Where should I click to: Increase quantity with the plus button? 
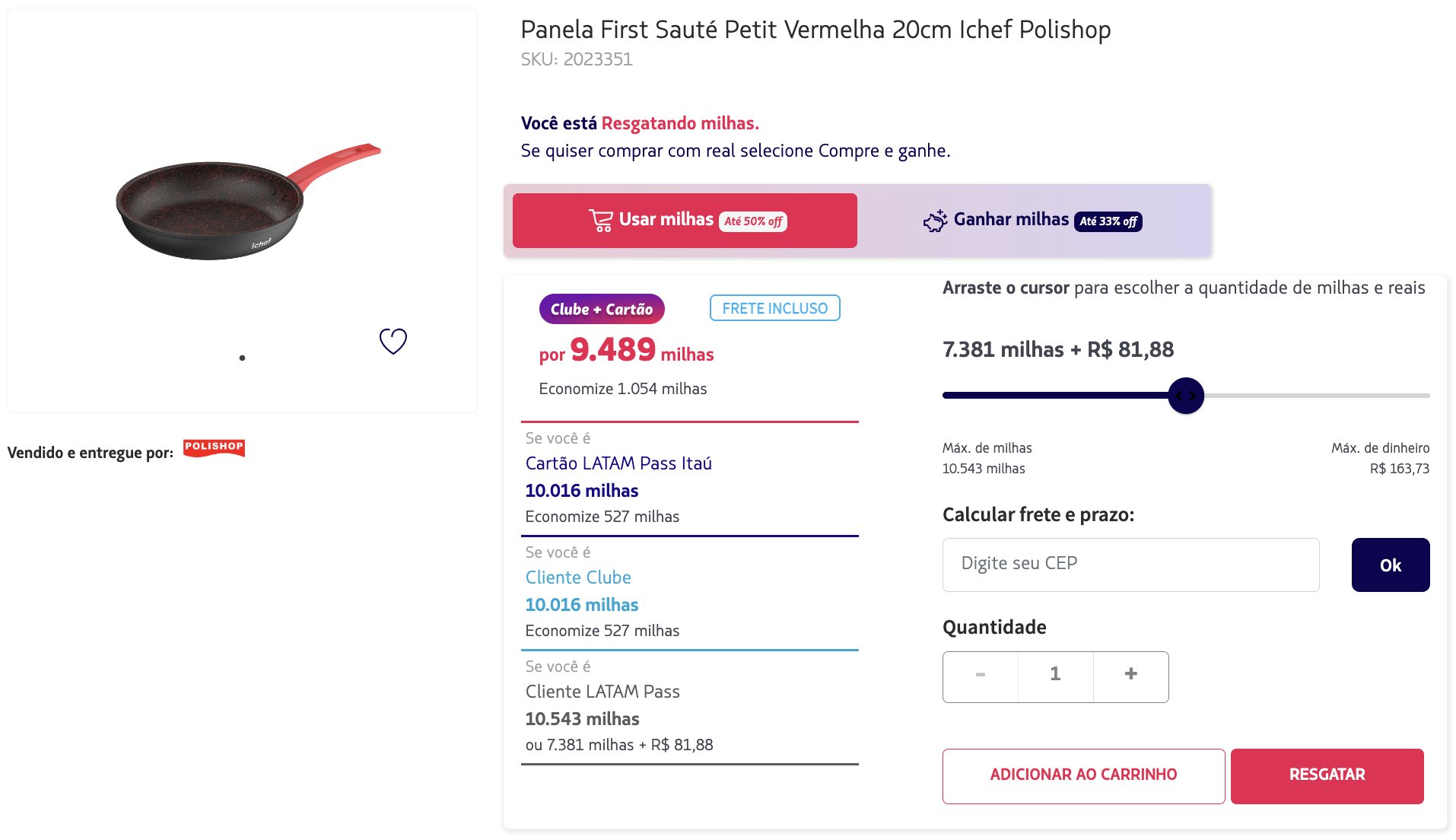[x=1131, y=676]
